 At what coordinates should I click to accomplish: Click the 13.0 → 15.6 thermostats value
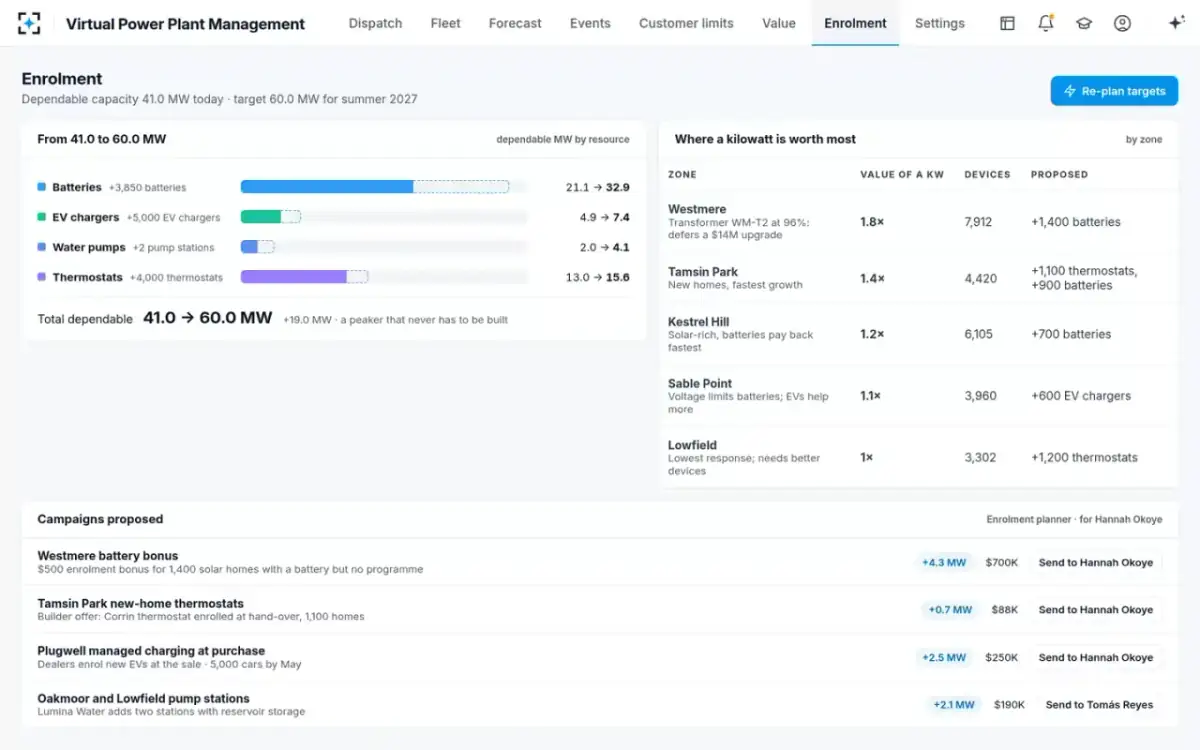click(597, 277)
